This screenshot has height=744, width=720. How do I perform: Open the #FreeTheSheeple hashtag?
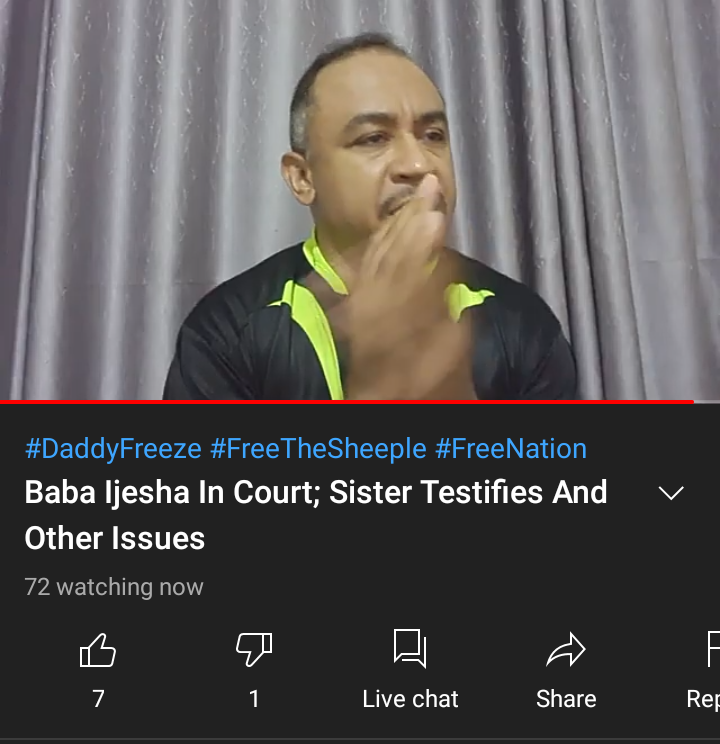(x=318, y=448)
